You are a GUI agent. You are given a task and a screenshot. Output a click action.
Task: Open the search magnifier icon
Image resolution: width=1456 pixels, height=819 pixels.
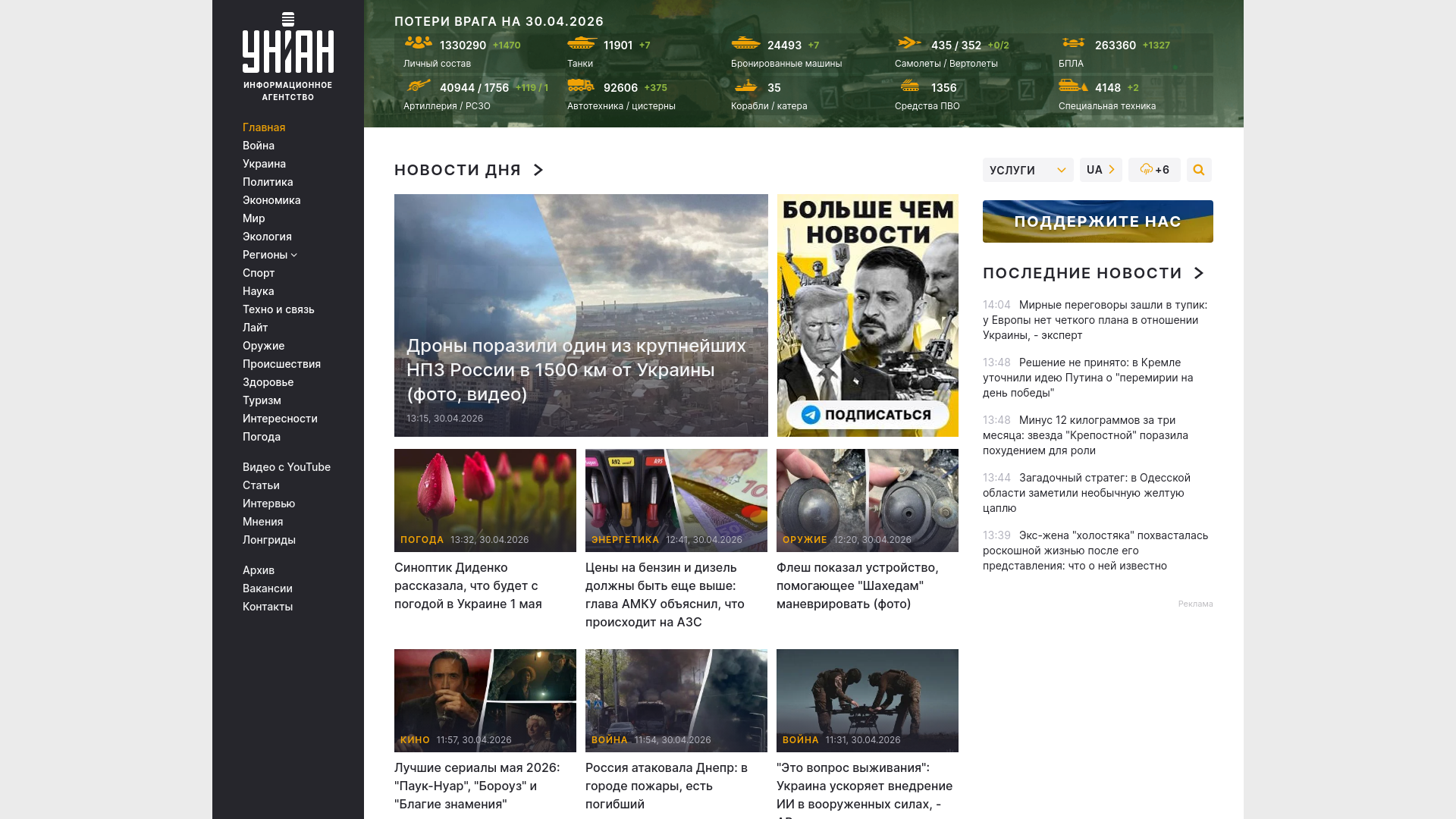click(1199, 170)
